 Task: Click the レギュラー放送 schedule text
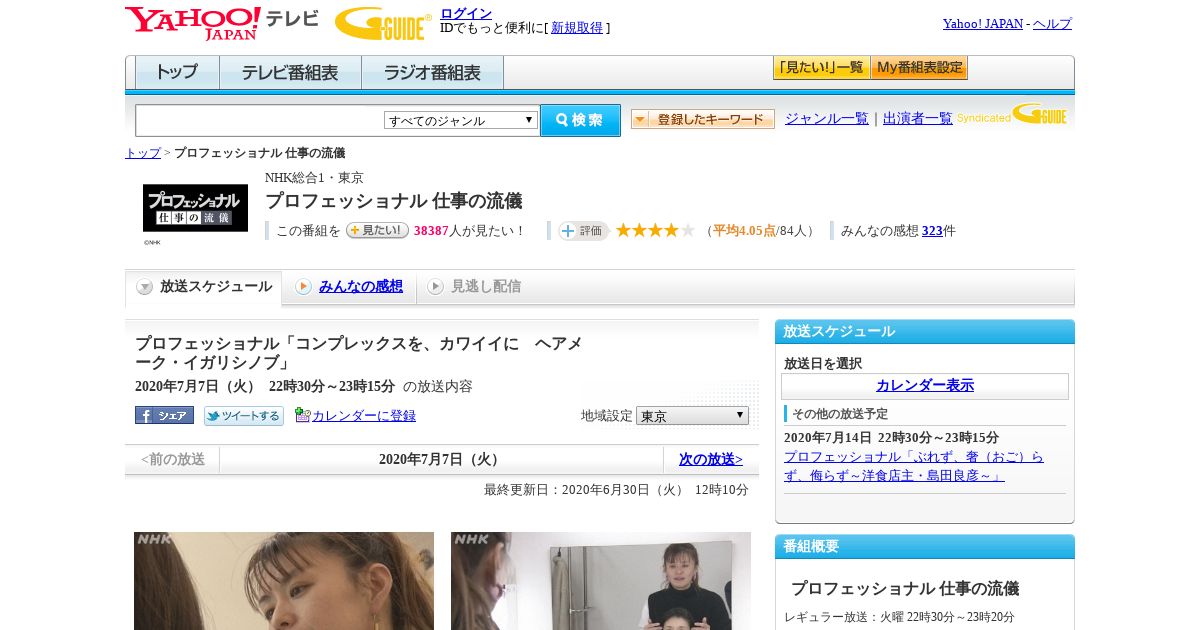point(899,617)
